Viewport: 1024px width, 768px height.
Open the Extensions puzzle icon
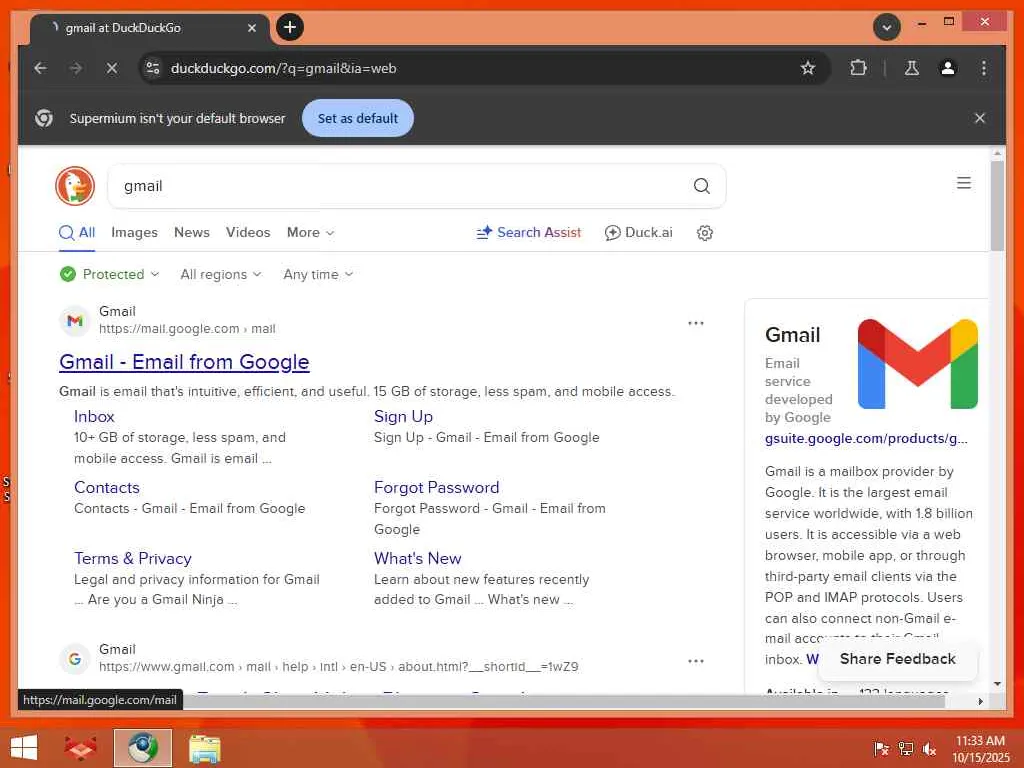pyautogui.click(x=858, y=68)
